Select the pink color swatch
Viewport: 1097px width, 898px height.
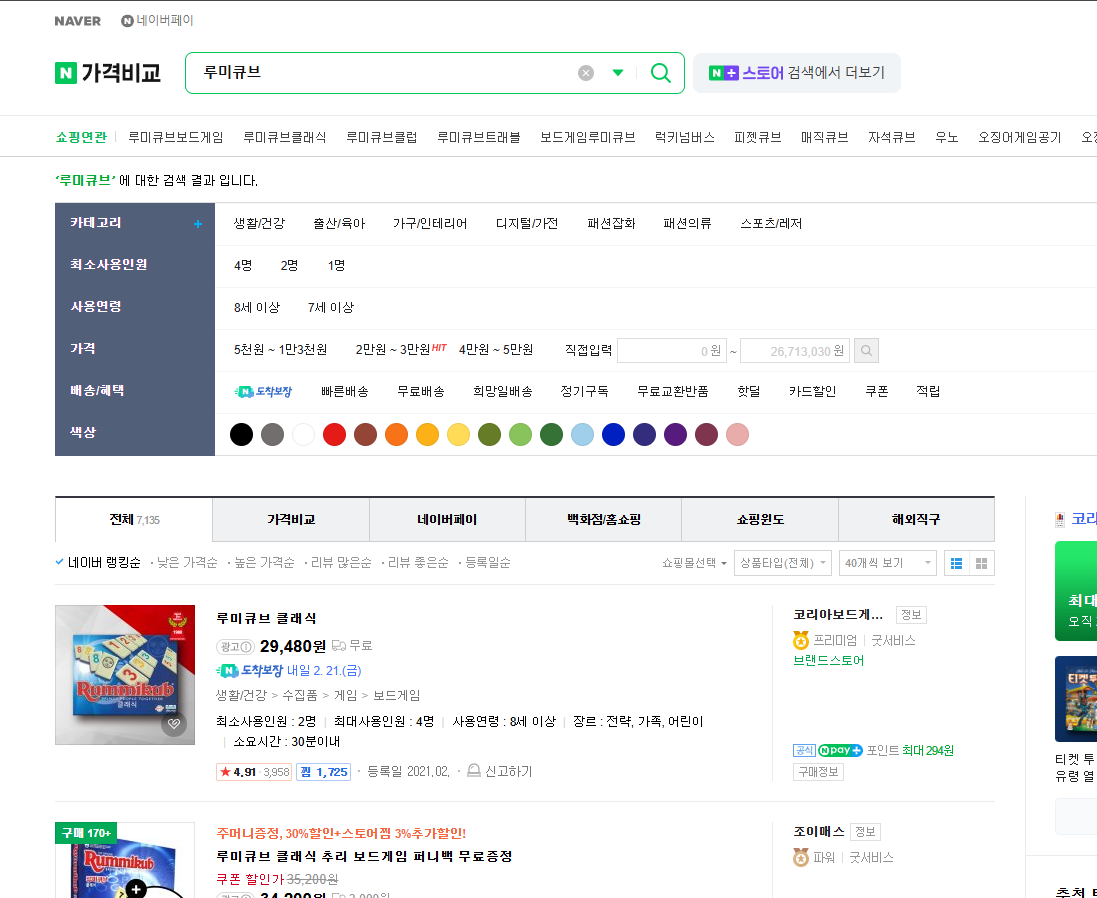(x=737, y=434)
